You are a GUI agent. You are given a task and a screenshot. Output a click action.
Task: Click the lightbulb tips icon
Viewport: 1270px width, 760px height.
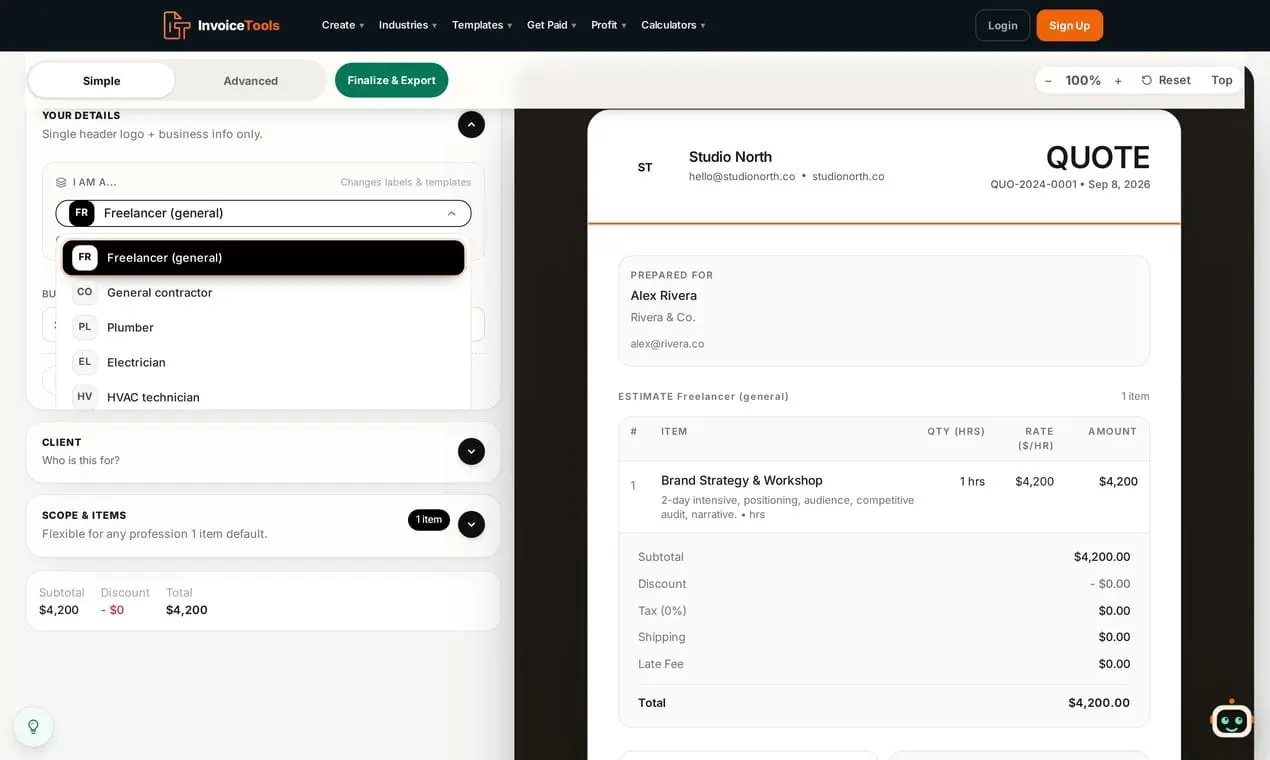pyautogui.click(x=33, y=727)
